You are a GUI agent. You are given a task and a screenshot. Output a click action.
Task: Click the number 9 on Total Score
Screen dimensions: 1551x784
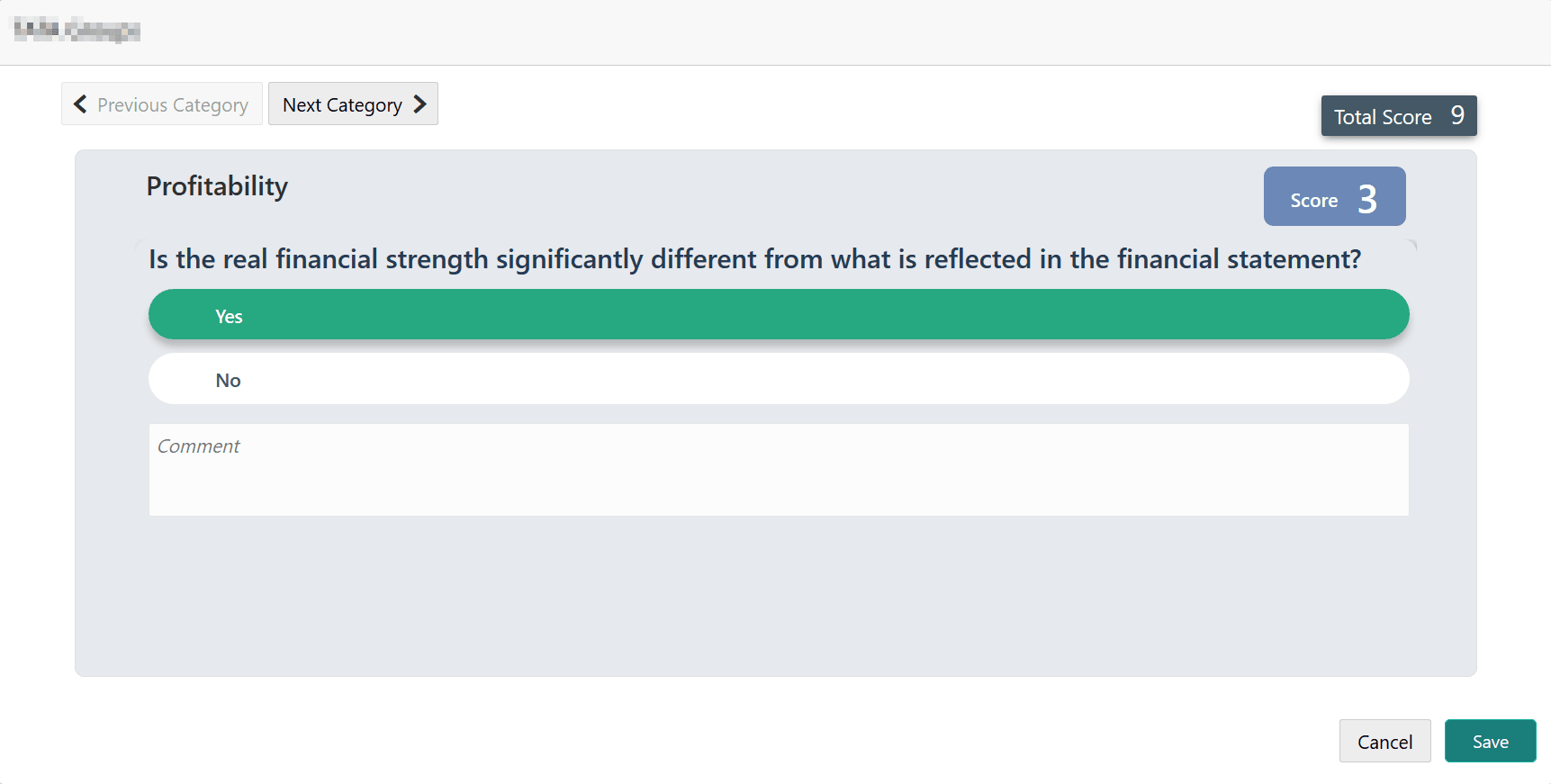tap(1458, 116)
